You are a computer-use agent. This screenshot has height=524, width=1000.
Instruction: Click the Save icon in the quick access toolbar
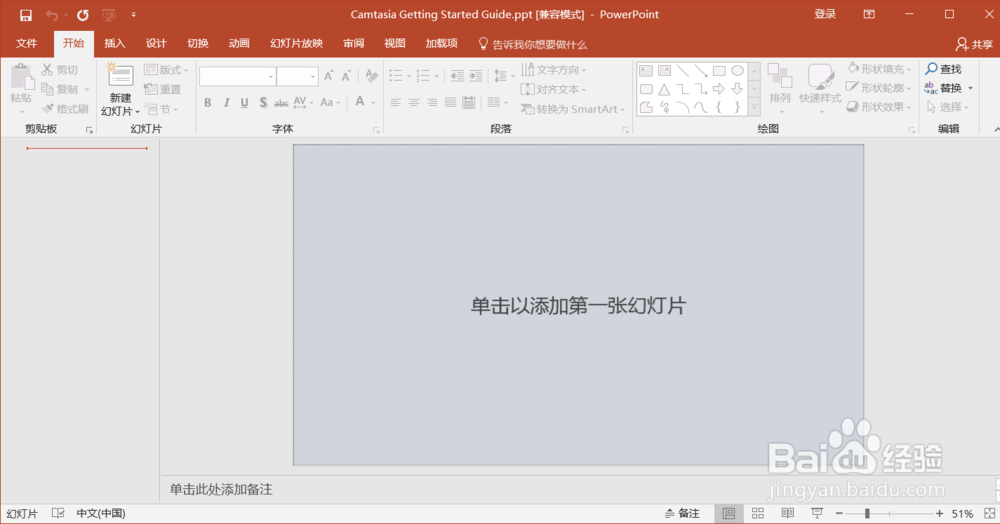point(26,15)
